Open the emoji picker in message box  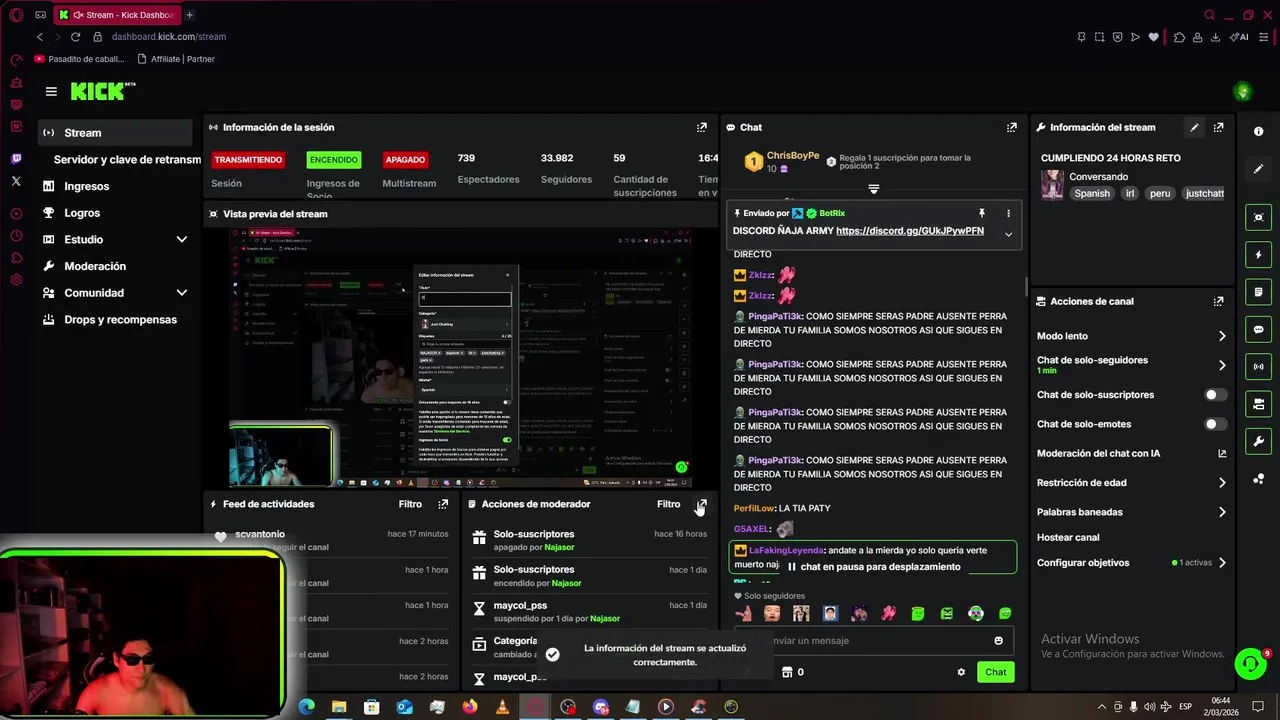[998, 641]
